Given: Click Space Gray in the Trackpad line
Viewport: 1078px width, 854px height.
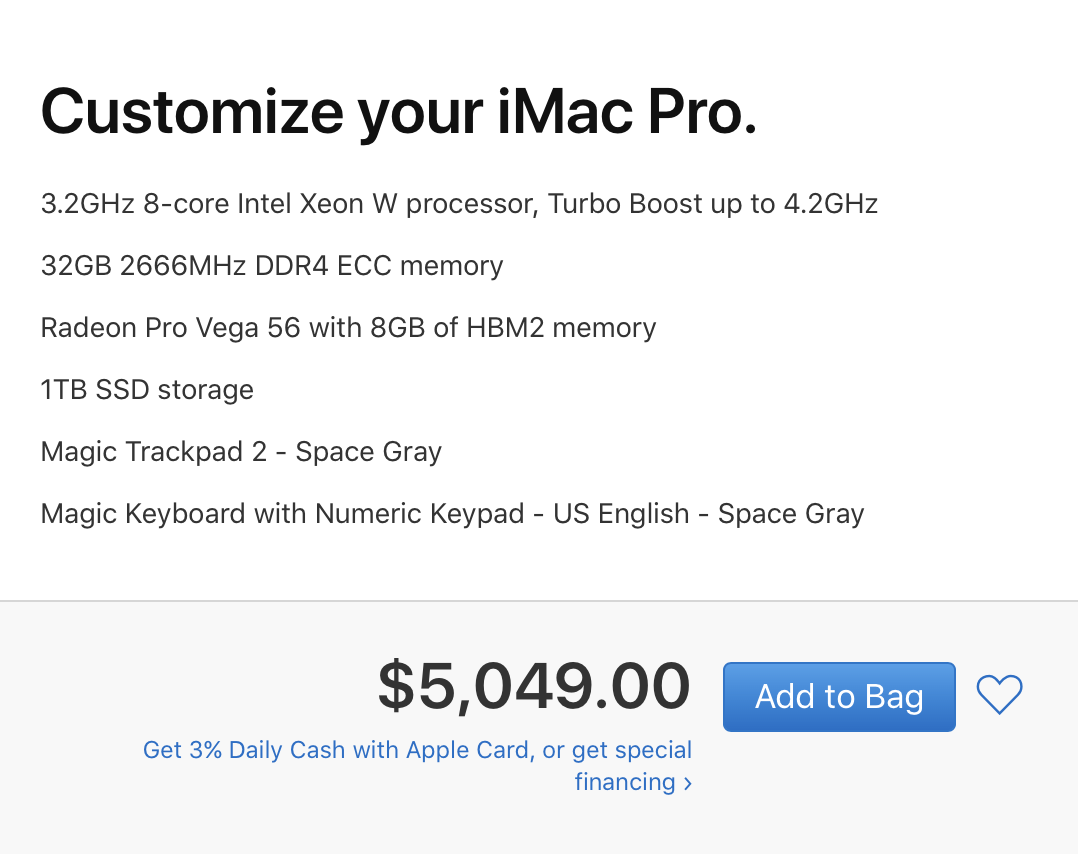Looking at the screenshot, I should (x=368, y=452).
